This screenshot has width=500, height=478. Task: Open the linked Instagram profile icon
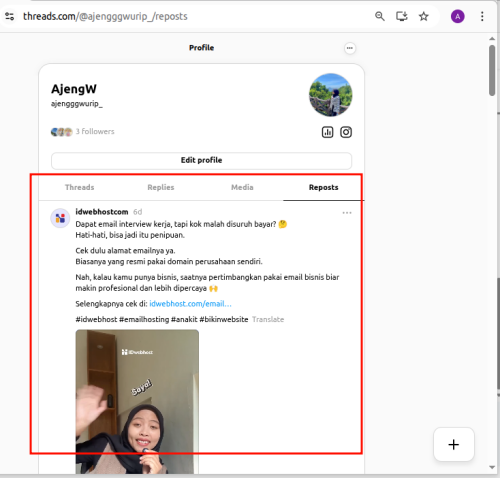(346, 132)
